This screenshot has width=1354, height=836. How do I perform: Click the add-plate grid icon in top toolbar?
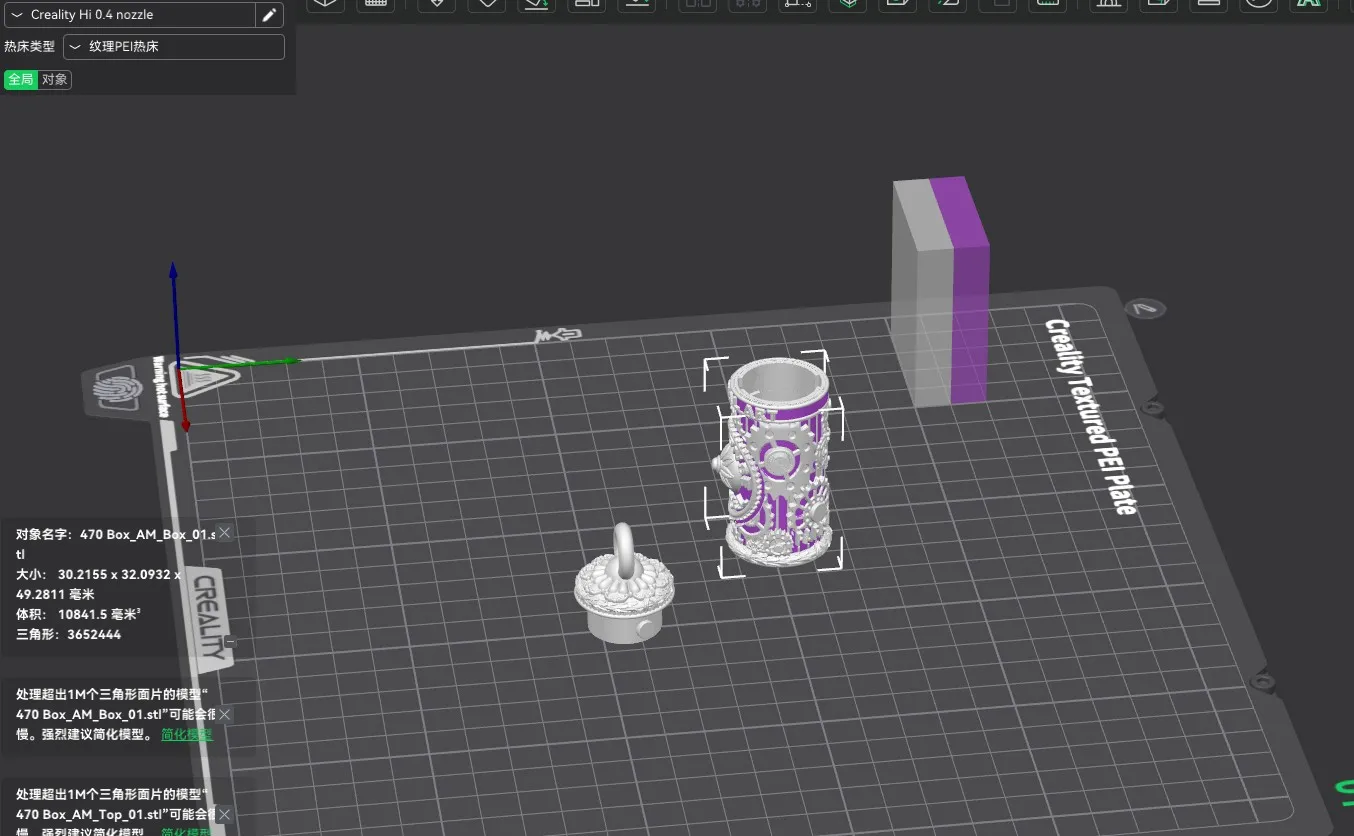click(377, 4)
